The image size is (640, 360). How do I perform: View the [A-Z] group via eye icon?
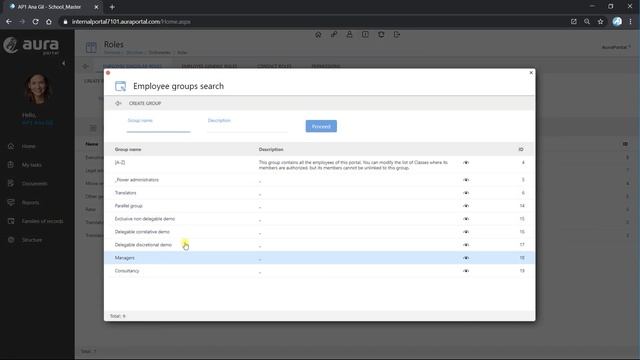(466, 162)
